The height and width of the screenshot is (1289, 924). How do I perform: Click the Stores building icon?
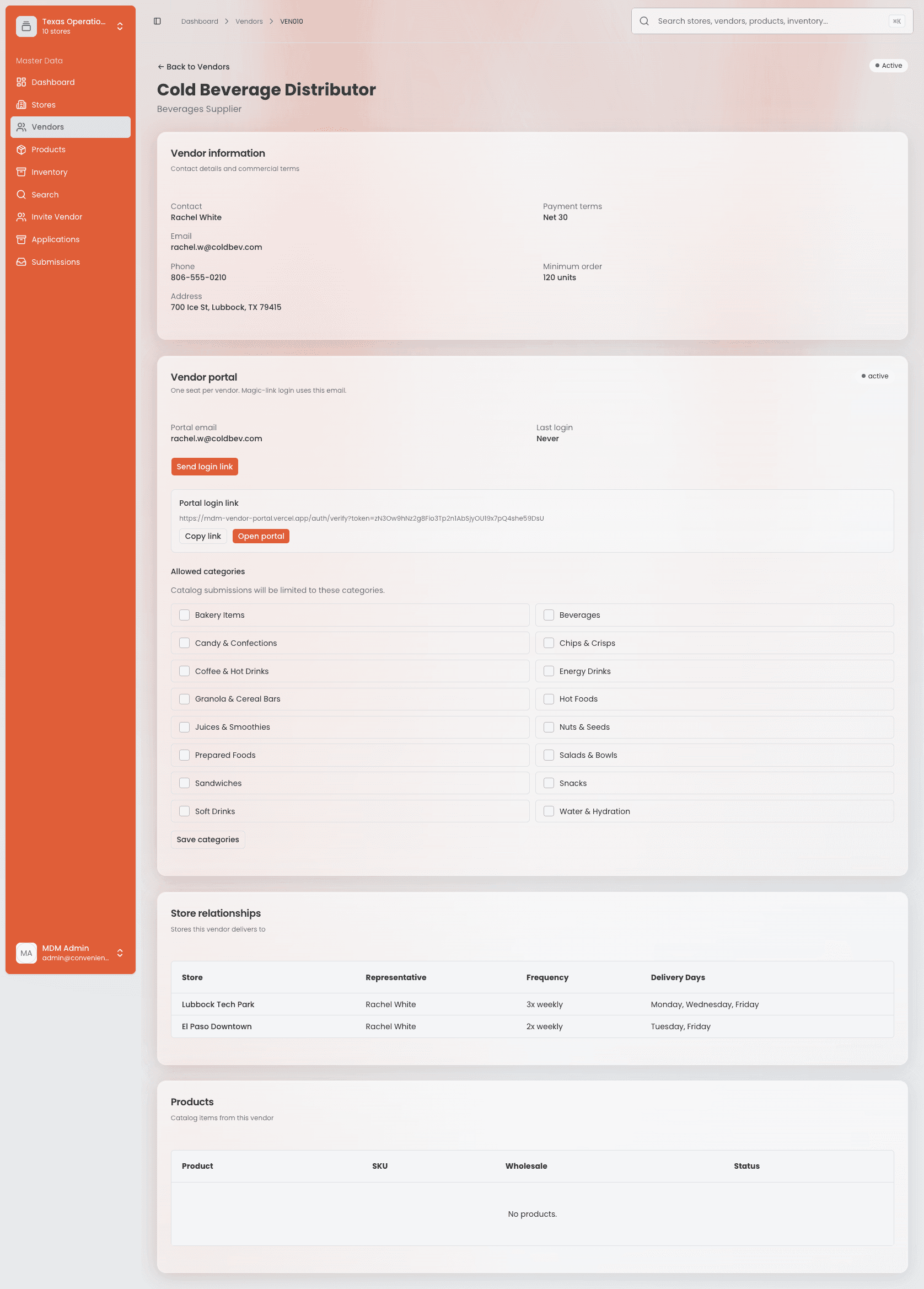21,105
